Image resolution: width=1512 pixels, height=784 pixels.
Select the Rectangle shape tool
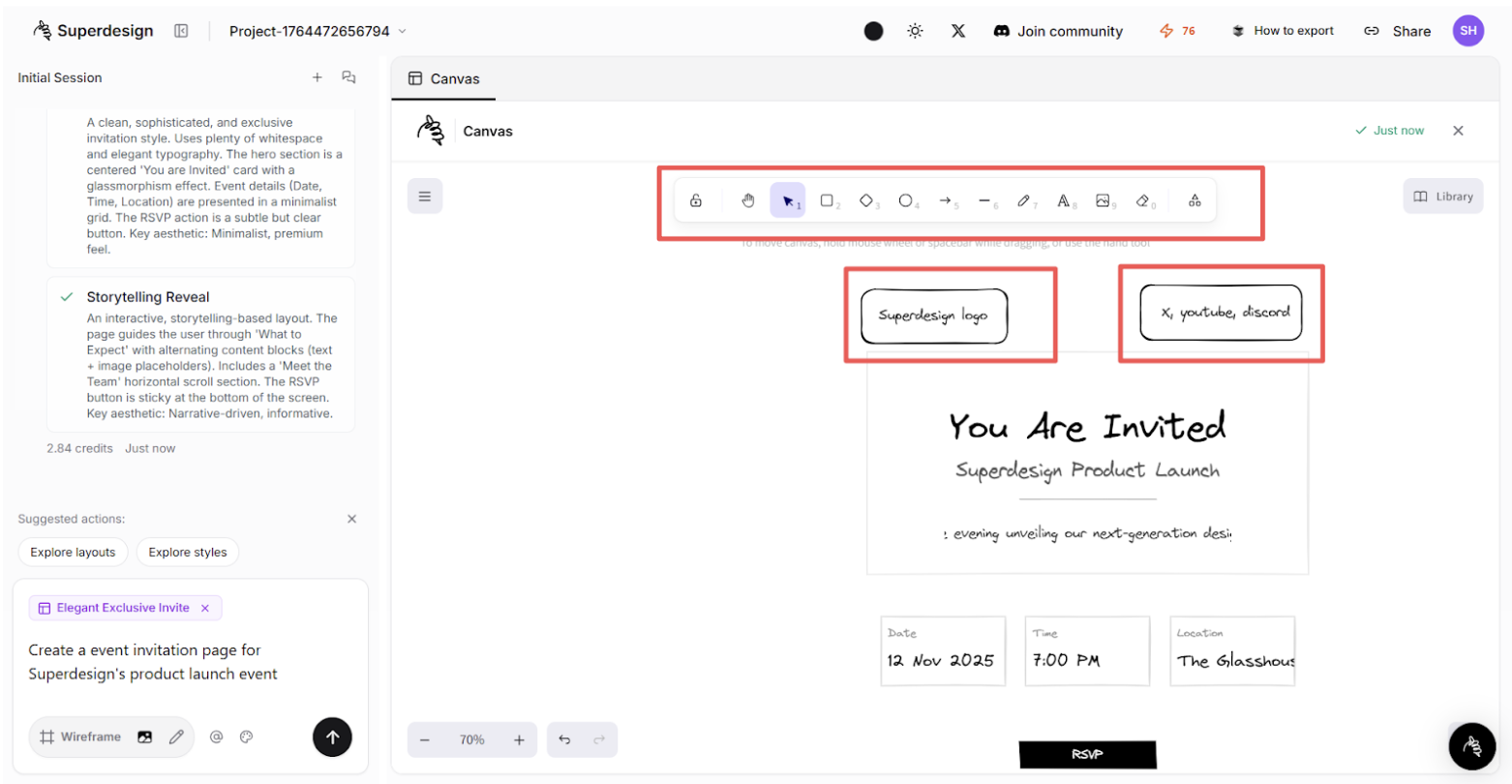[828, 200]
